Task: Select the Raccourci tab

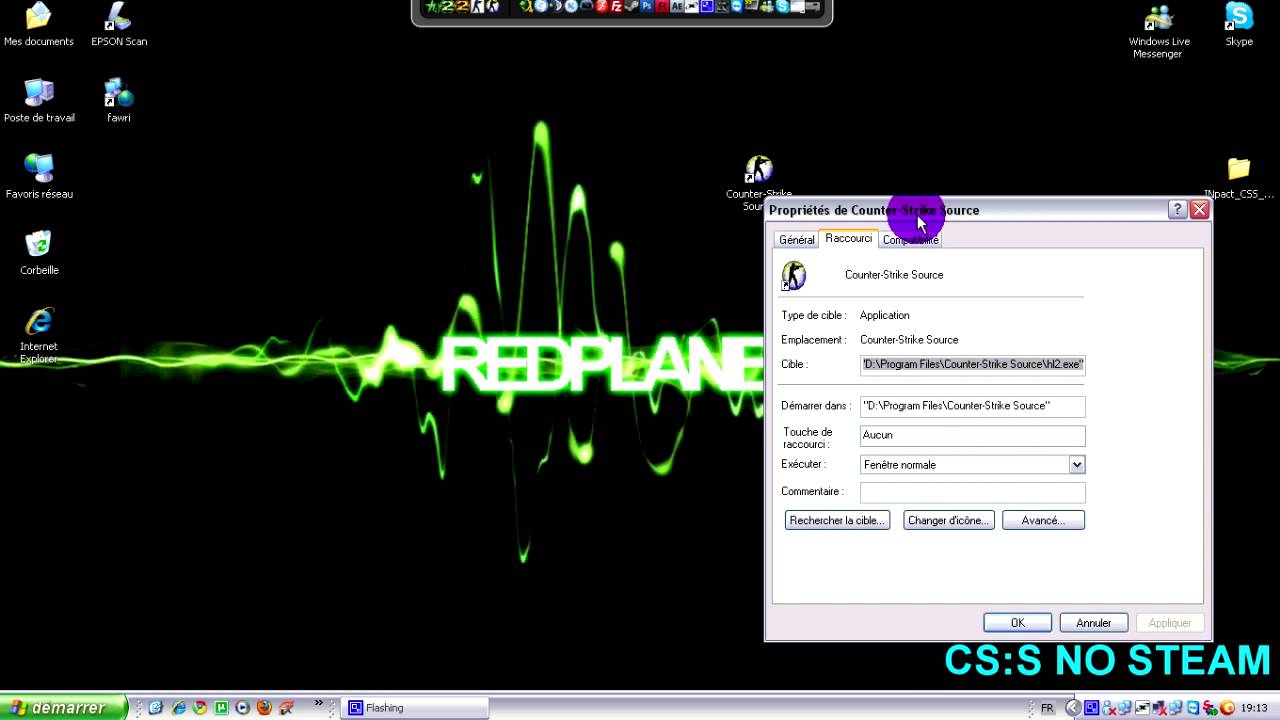Action: 849,238
